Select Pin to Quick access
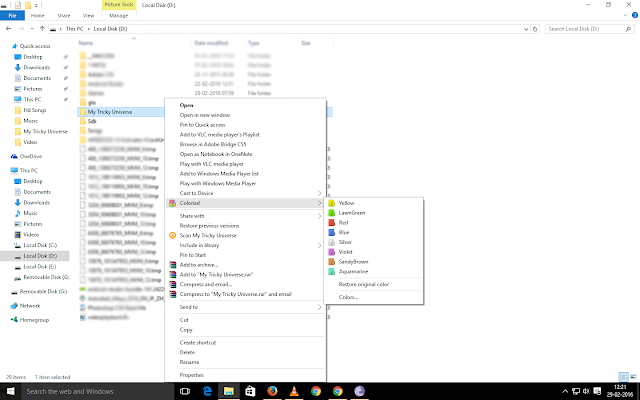 click(245, 125)
